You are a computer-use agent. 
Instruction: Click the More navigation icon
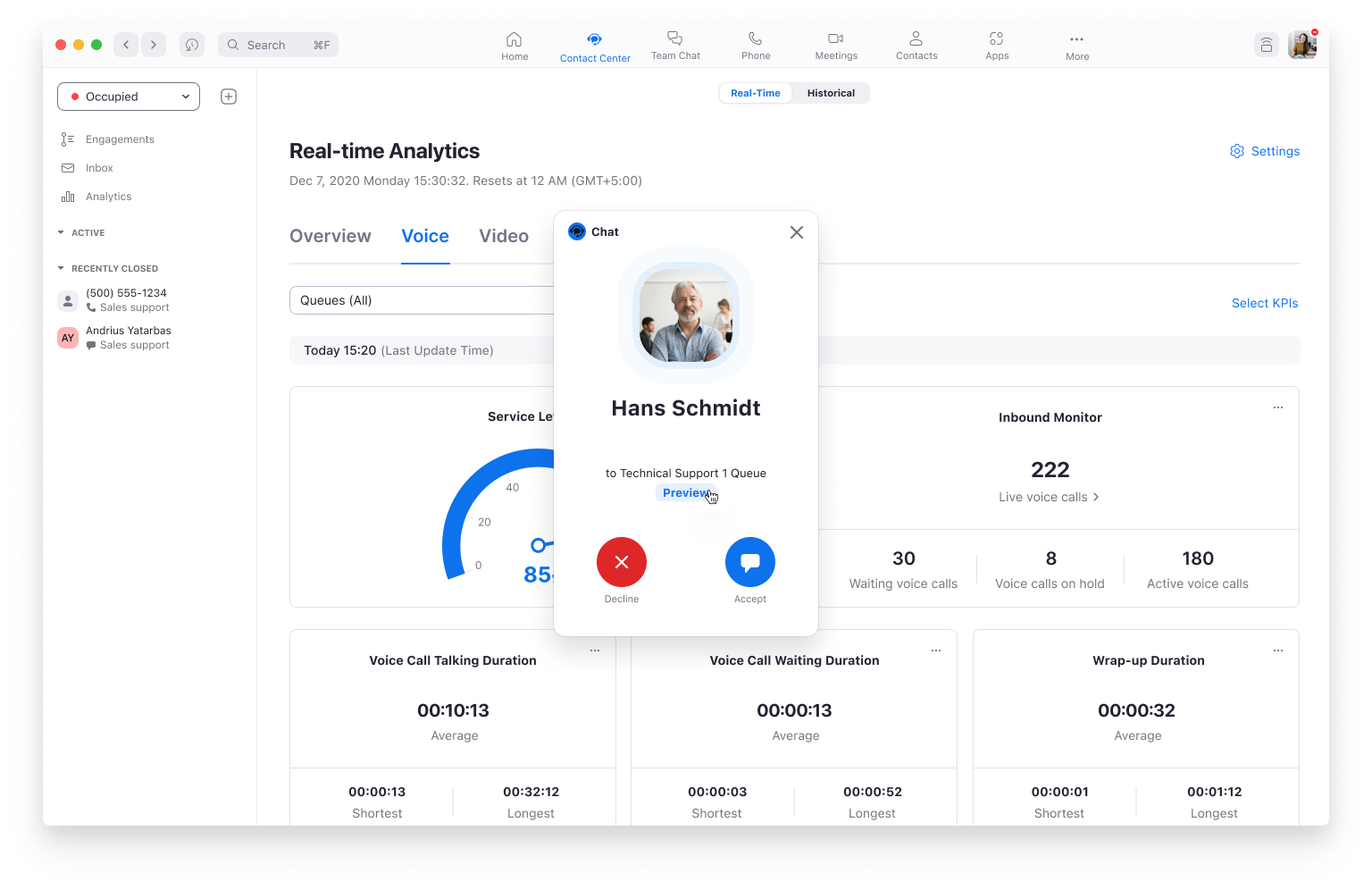point(1076,45)
